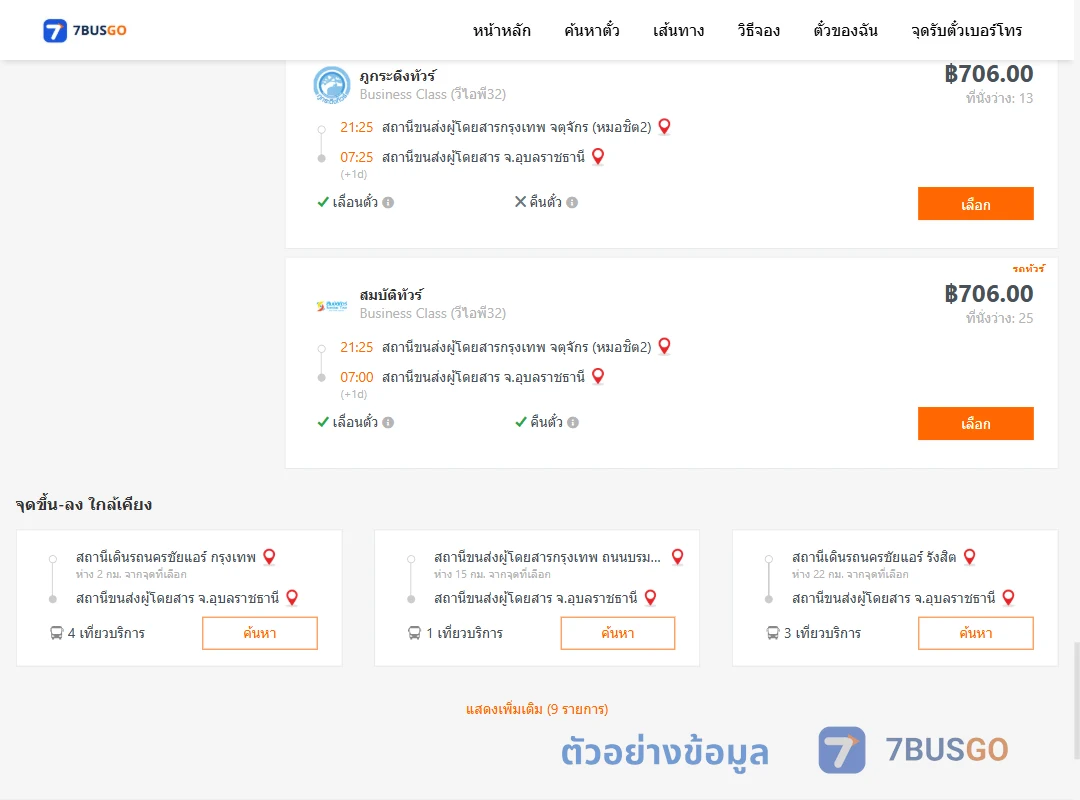The height and width of the screenshot is (800, 1080).
Task: Click bus icon beside 3 เที่ยวบริการ
Action: (x=773, y=633)
